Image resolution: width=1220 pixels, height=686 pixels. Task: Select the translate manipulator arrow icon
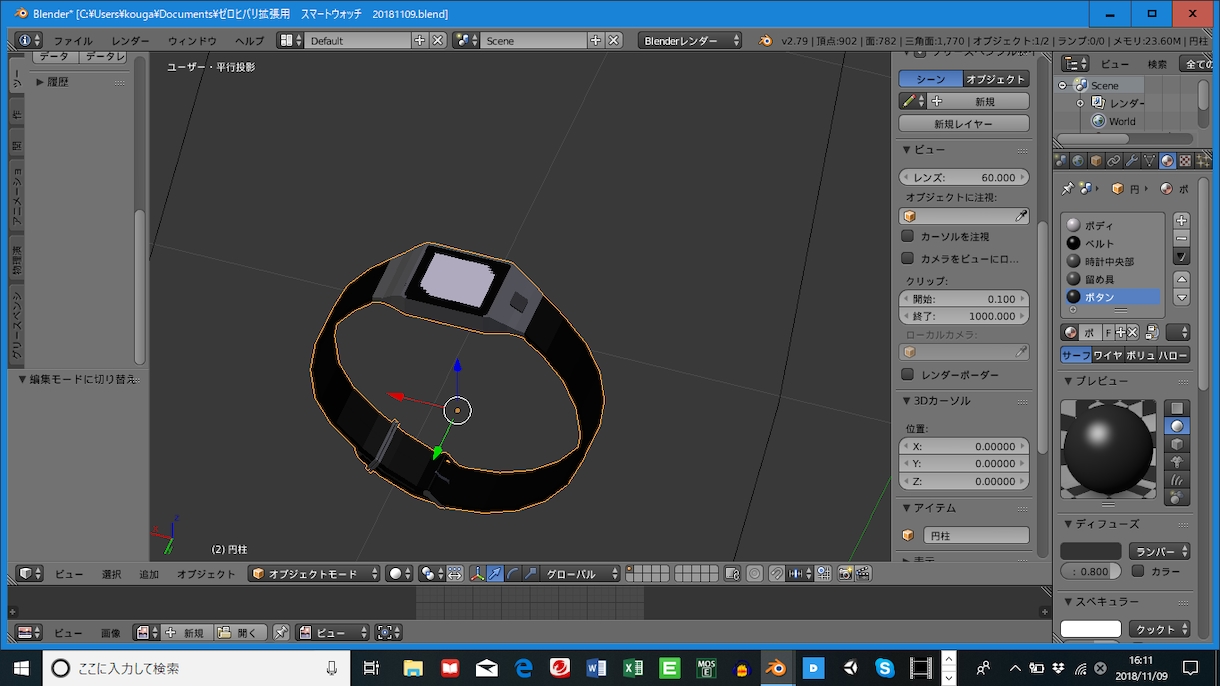[x=495, y=573]
